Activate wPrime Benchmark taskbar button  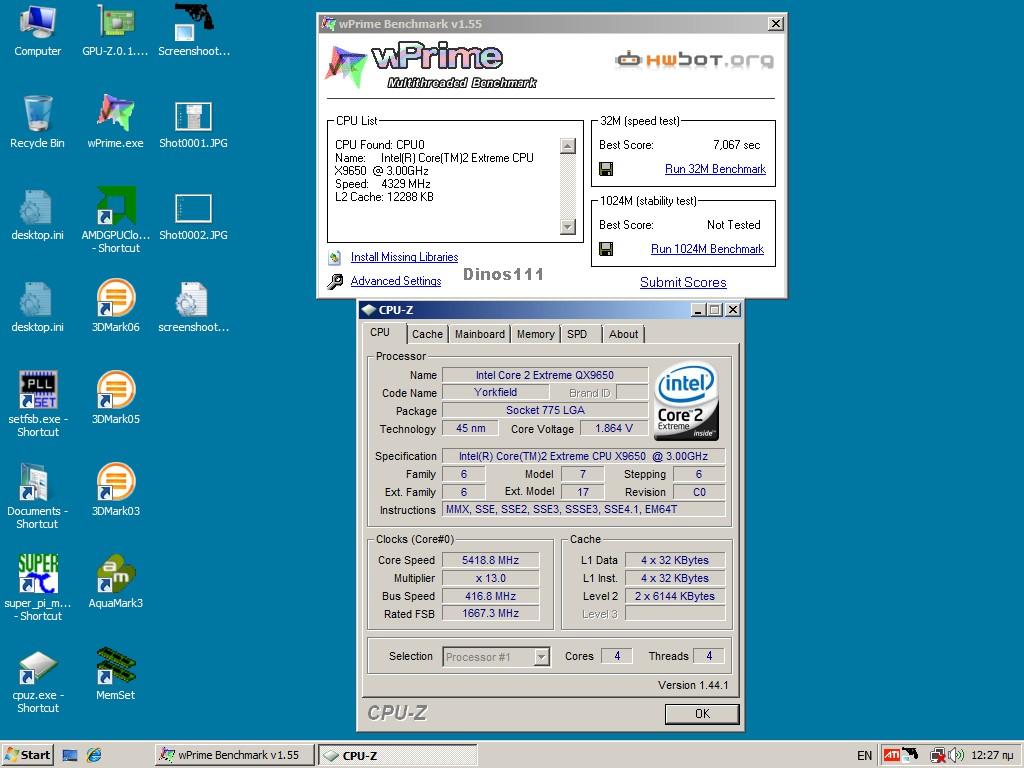coord(234,755)
